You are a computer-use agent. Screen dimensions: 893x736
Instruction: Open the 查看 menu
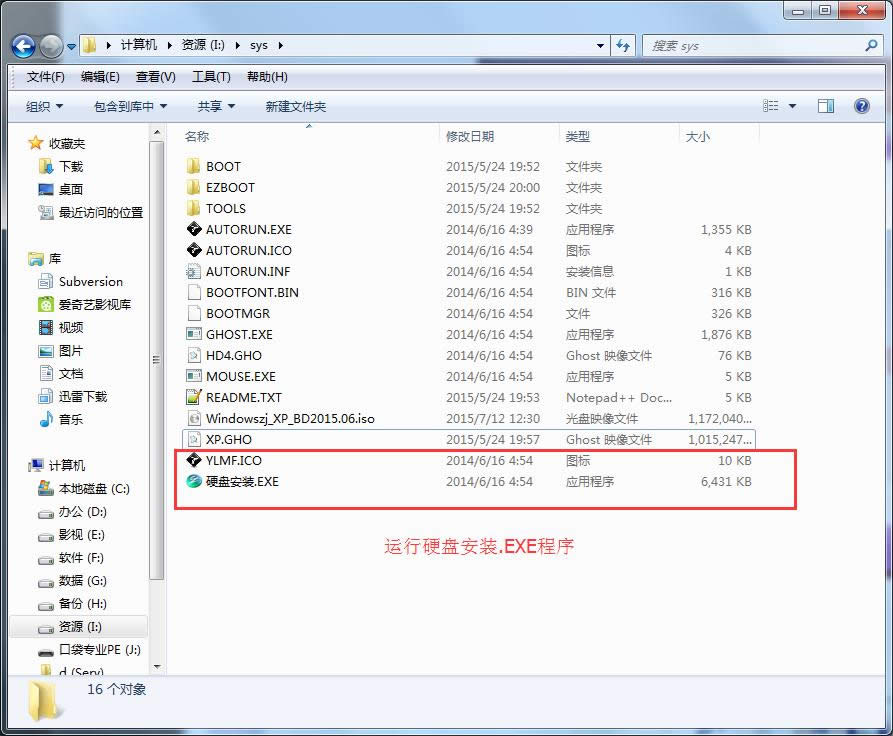click(154, 77)
